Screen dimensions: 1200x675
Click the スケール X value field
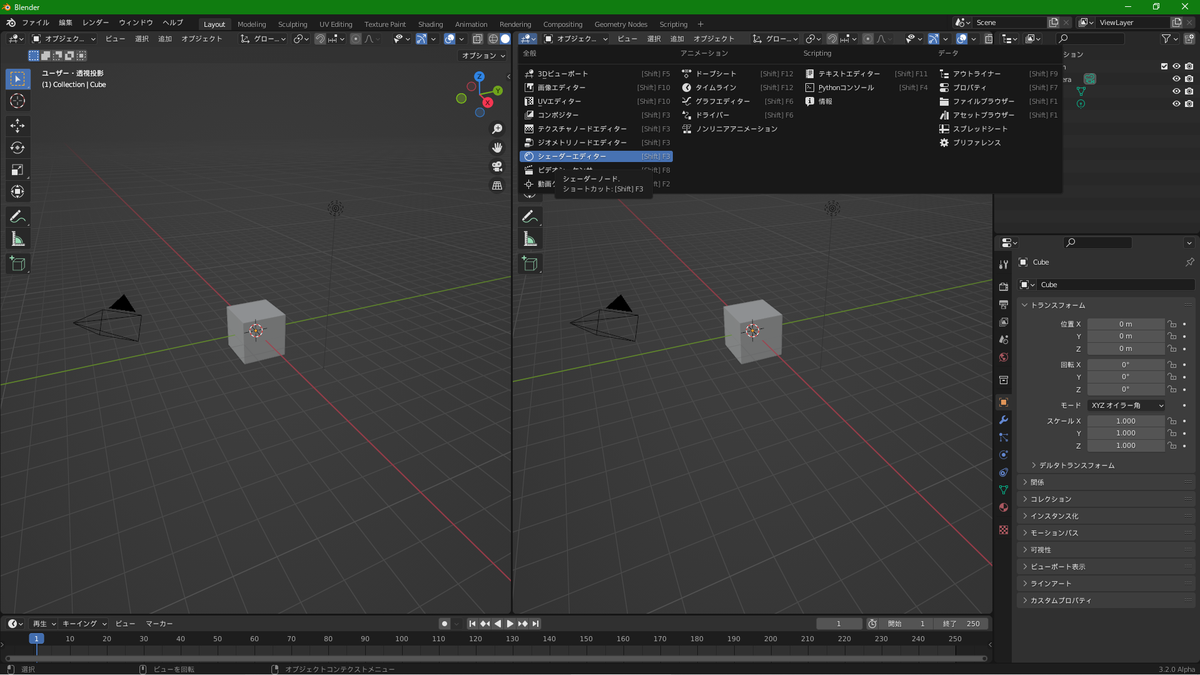click(1125, 421)
